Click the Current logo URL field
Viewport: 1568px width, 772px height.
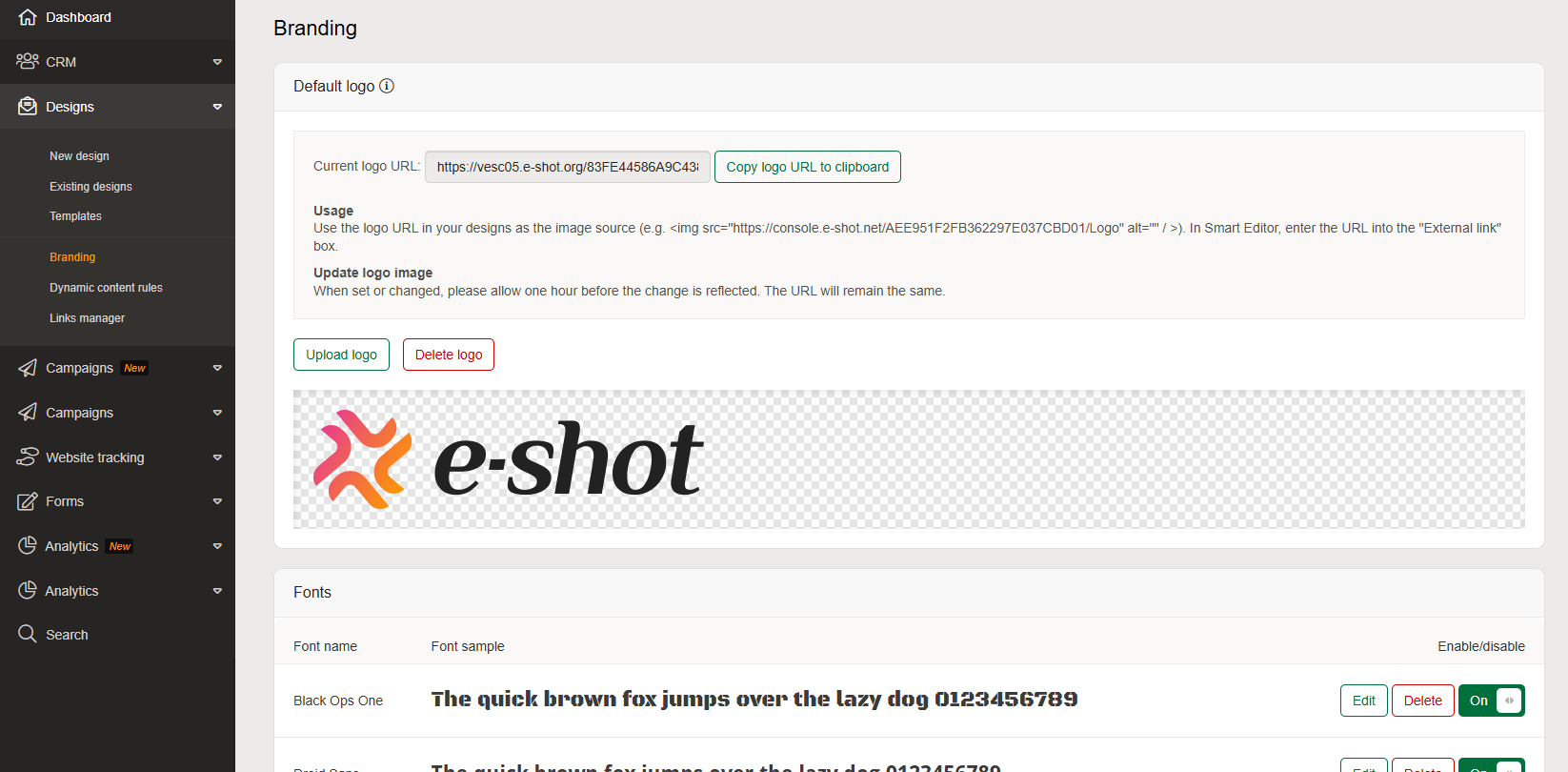(x=567, y=167)
